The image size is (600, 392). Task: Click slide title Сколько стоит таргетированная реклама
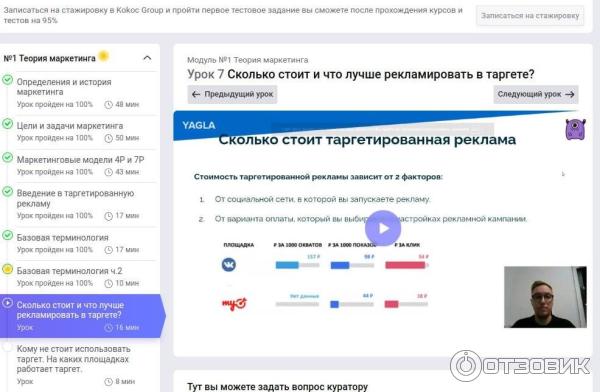click(367, 140)
